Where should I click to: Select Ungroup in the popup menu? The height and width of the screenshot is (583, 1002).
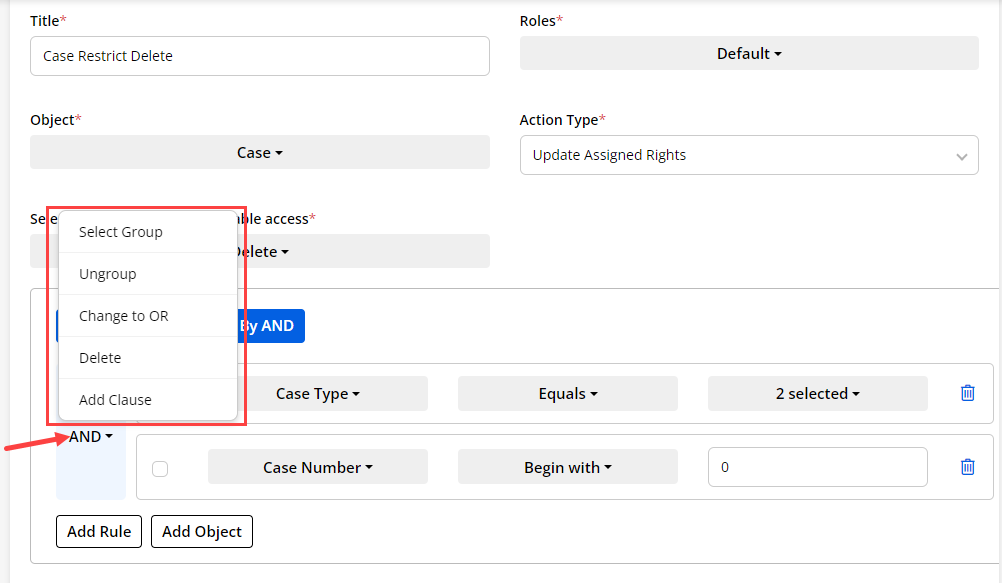coord(108,274)
